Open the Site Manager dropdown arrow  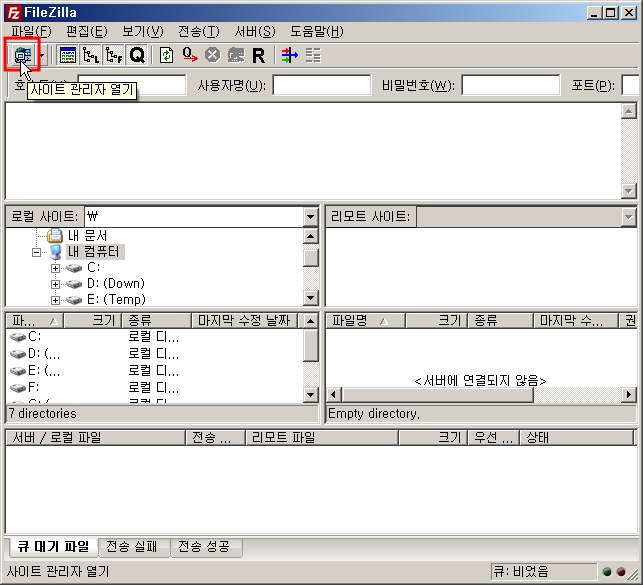point(41,55)
